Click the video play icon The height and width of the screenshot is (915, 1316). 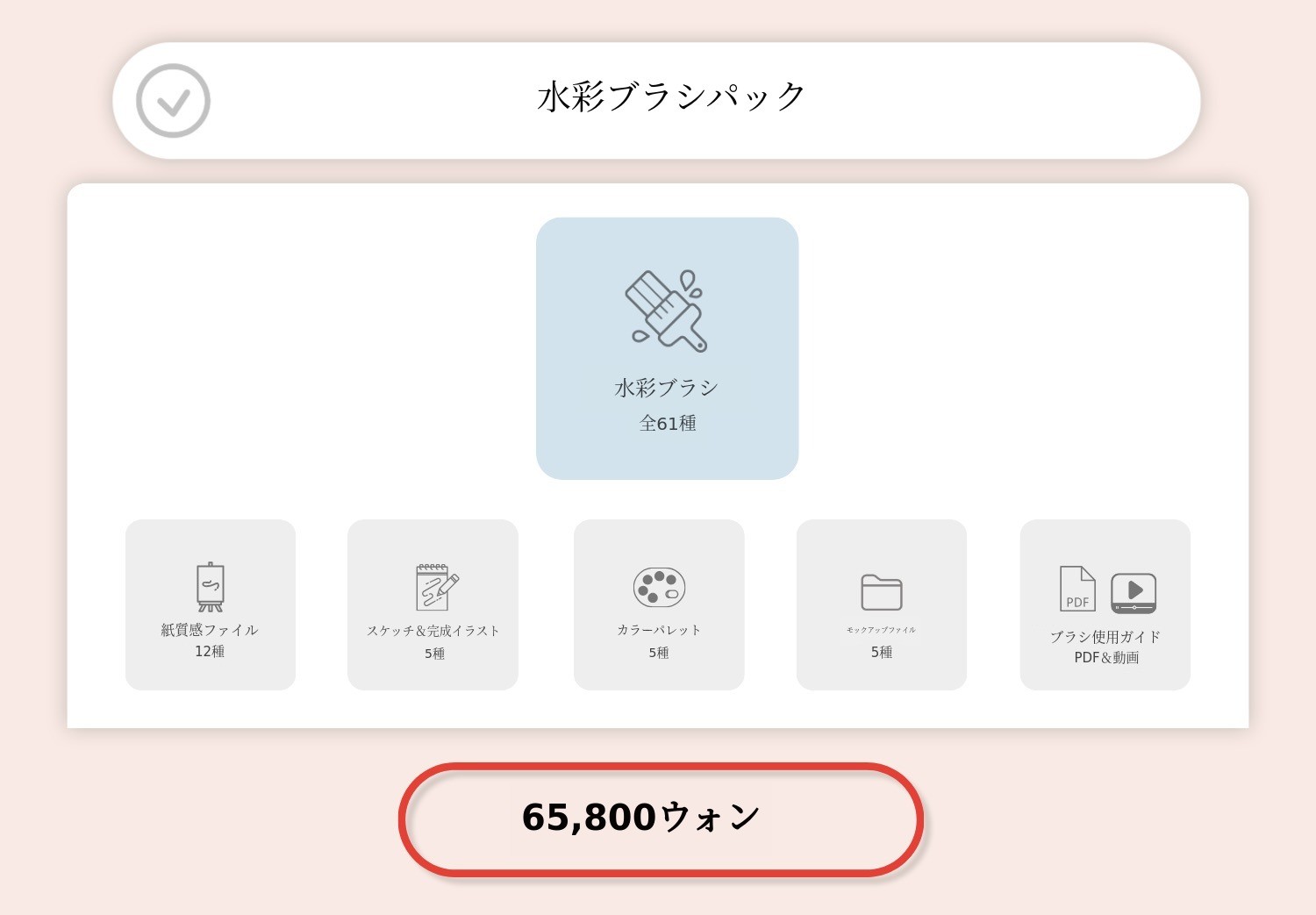[x=1134, y=592]
